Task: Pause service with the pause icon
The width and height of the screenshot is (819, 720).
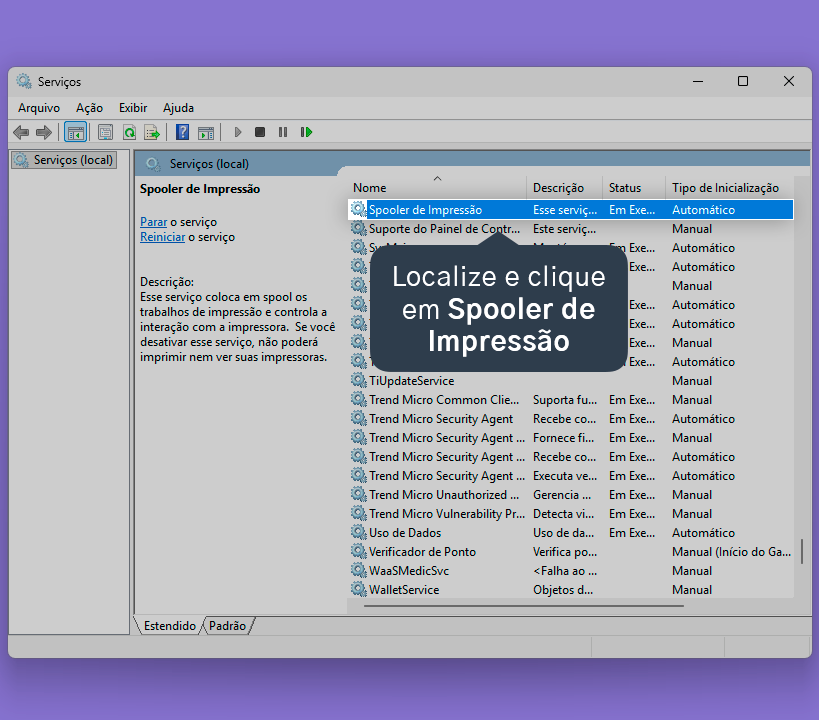Action: [x=283, y=132]
